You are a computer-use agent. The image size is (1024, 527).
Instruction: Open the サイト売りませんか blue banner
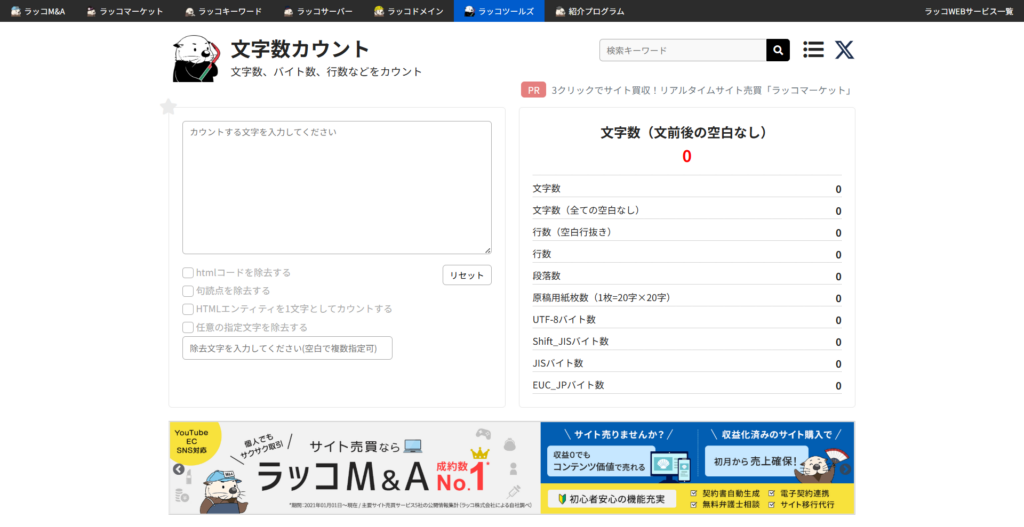[x=697, y=468]
